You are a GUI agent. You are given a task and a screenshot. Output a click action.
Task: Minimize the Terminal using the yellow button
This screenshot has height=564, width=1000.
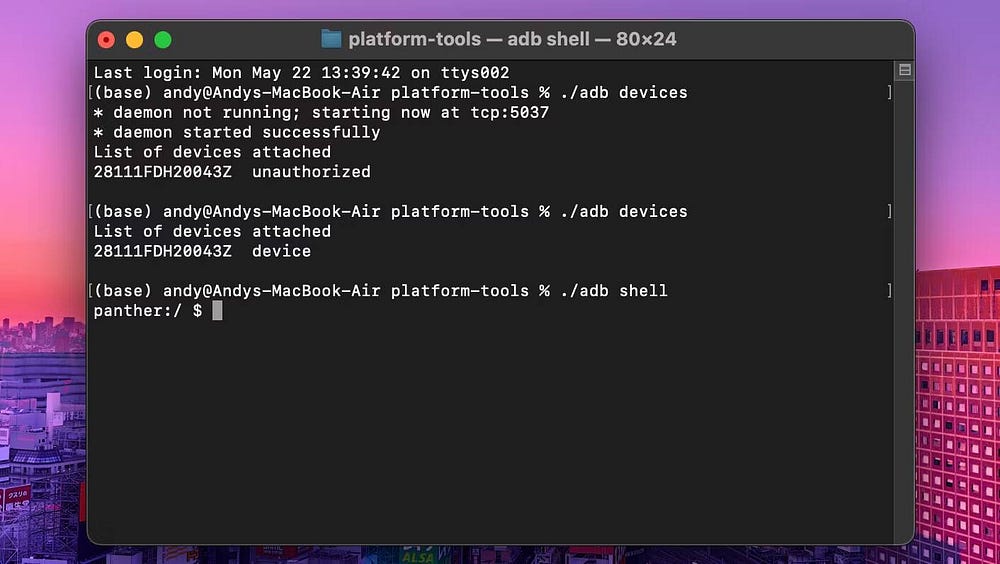(134, 40)
